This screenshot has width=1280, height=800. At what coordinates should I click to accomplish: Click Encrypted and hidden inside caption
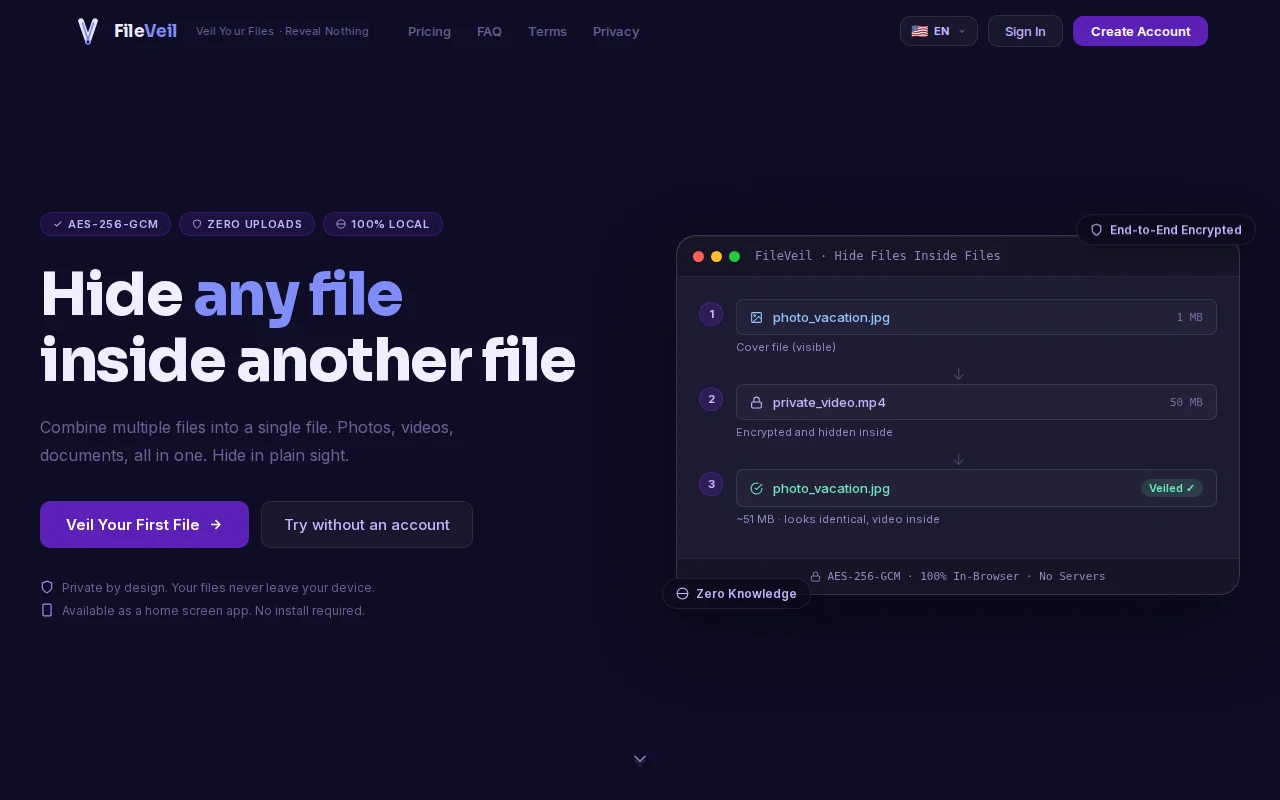[814, 432]
